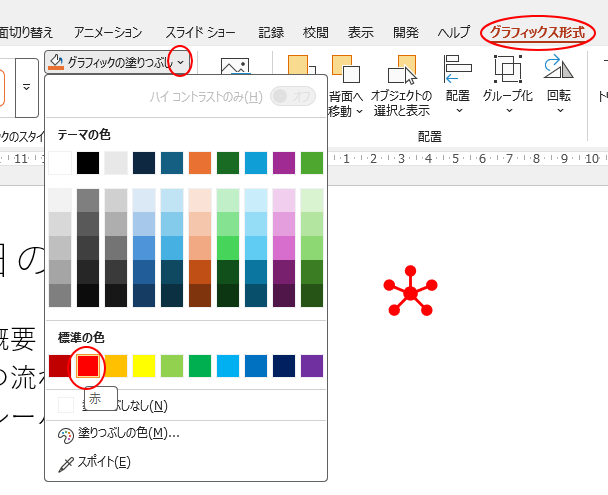Open the 背面へ移動 dropdown arrow
The image size is (608, 495).
click(x=359, y=112)
